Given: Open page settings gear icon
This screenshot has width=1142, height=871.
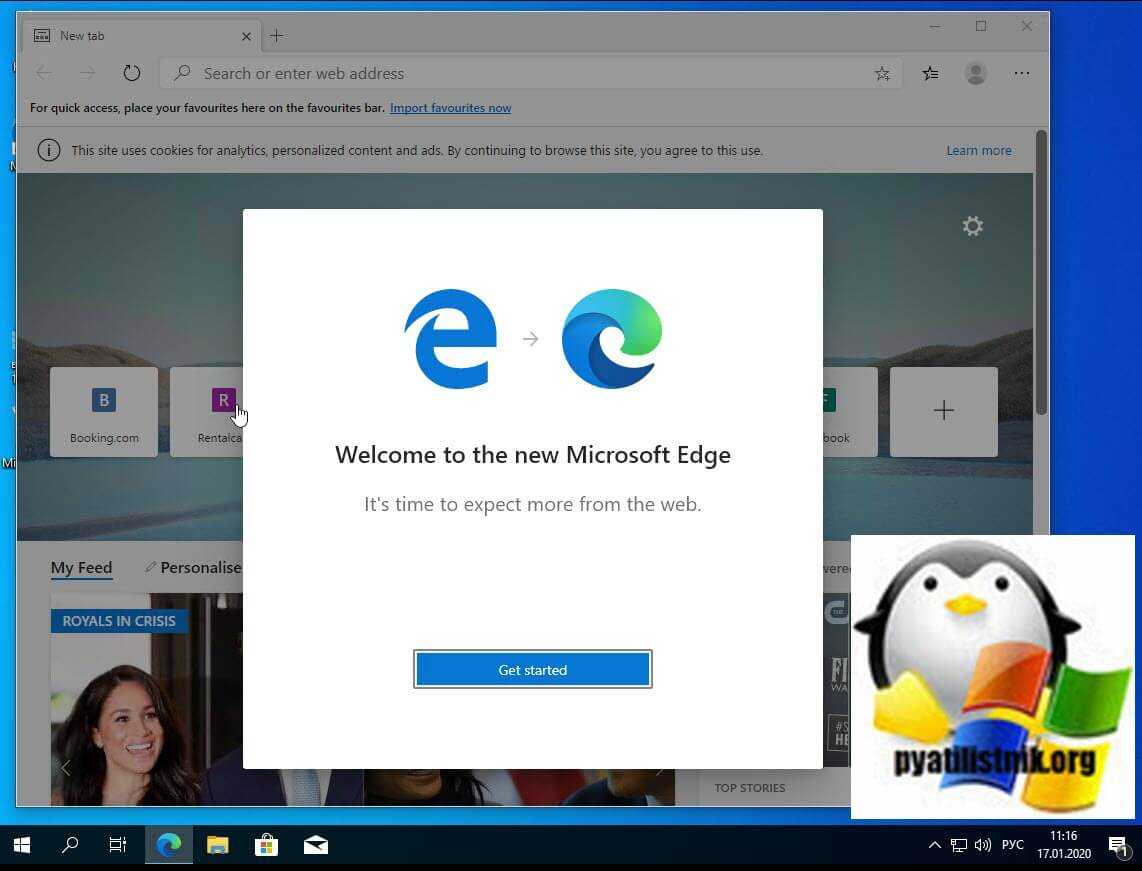Looking at the screenshot, I should [x=972, y=227].
